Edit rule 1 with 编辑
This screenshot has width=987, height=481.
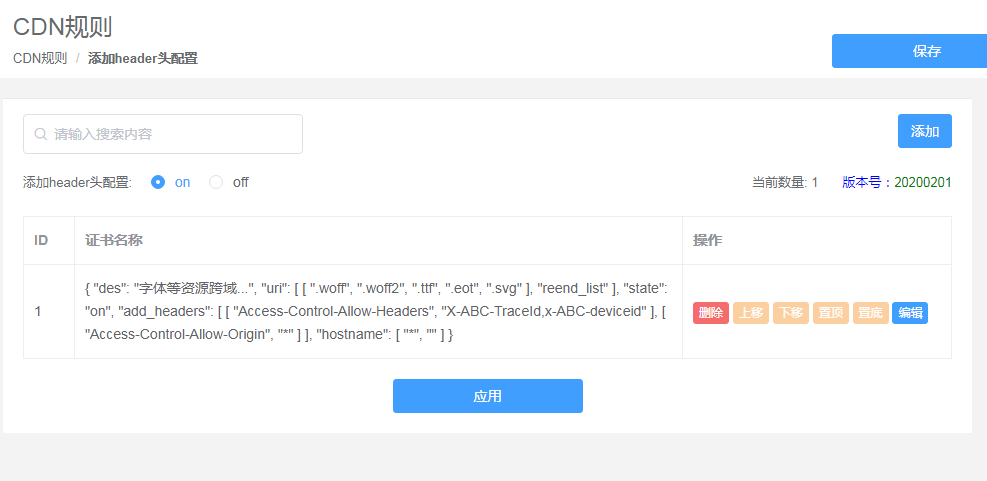tap(910, 313)
